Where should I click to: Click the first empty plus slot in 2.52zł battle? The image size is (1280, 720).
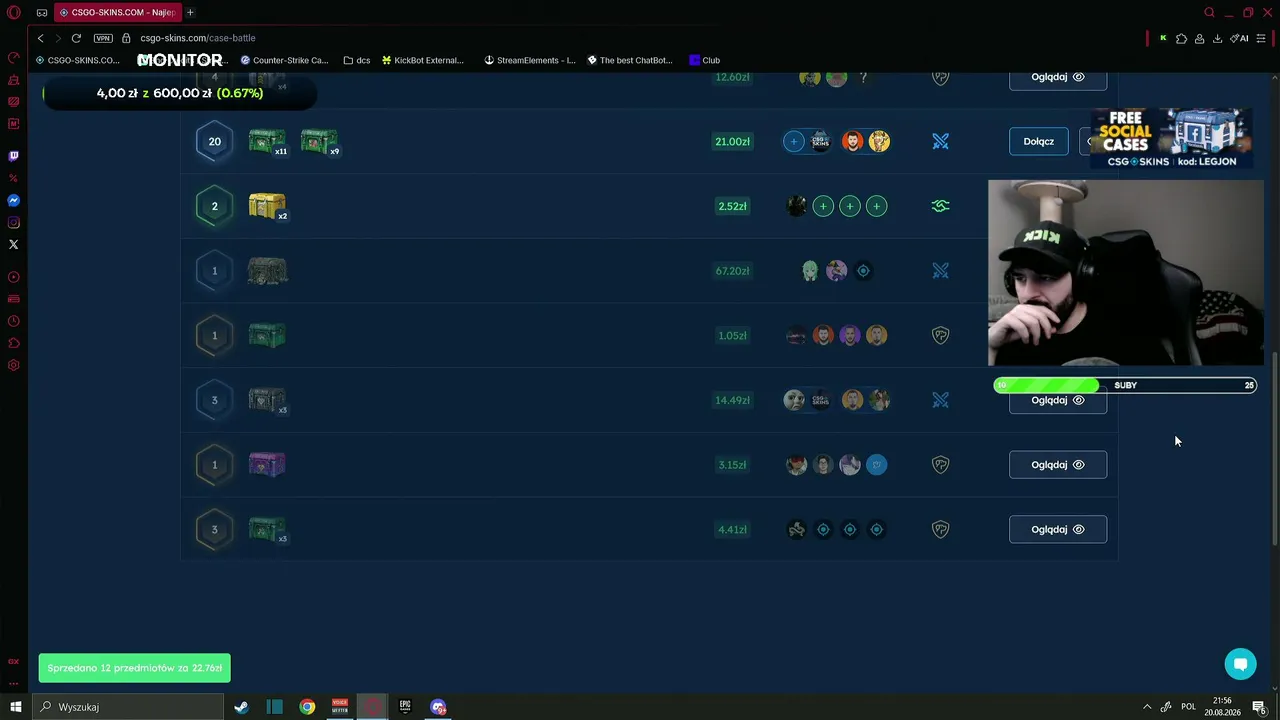pos(823,206)
